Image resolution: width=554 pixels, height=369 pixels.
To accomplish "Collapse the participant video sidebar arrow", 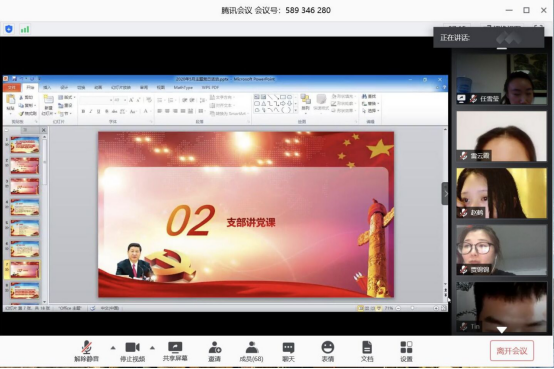I will pos(445,193).
